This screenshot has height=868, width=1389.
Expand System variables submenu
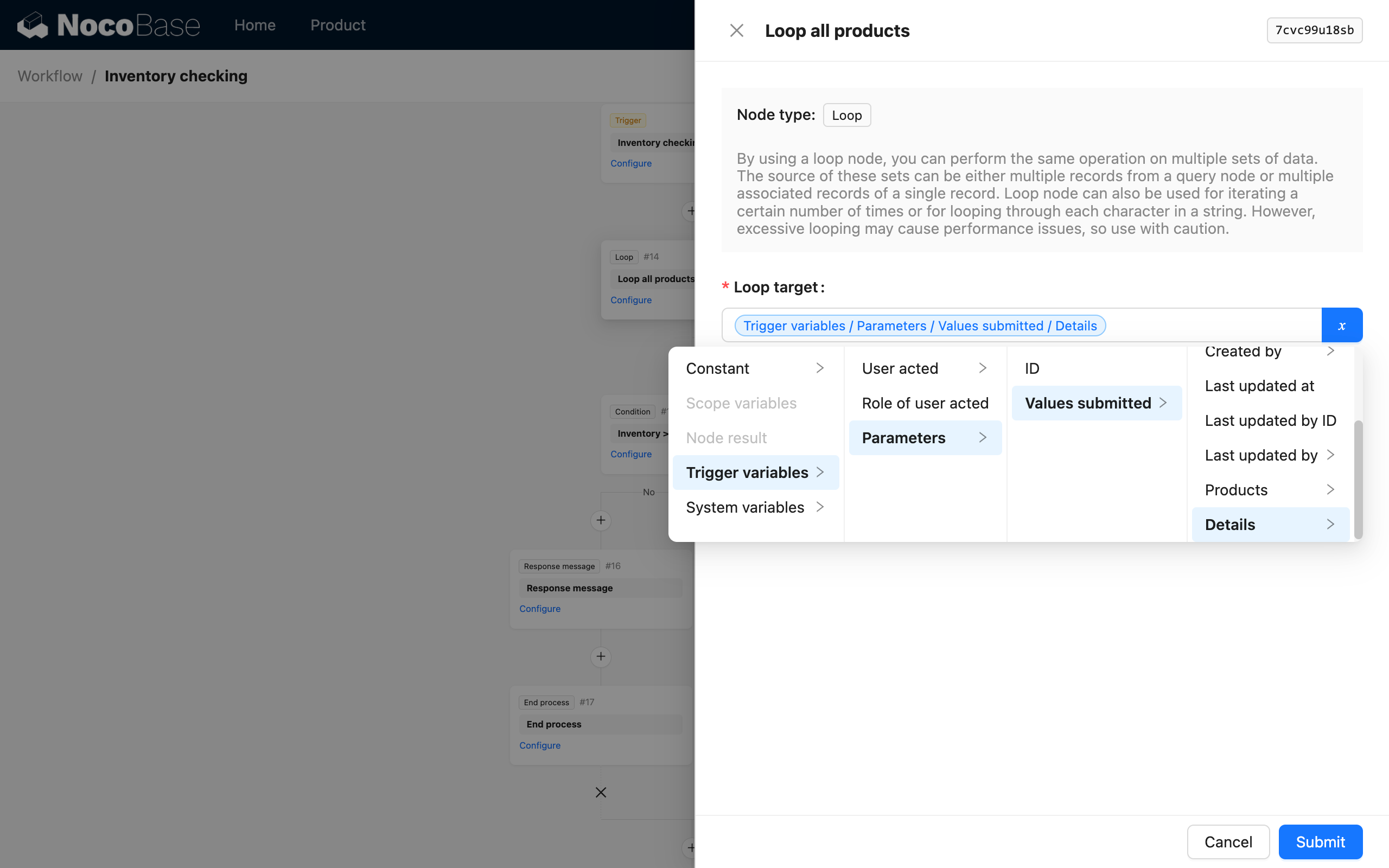coord(755,507)
